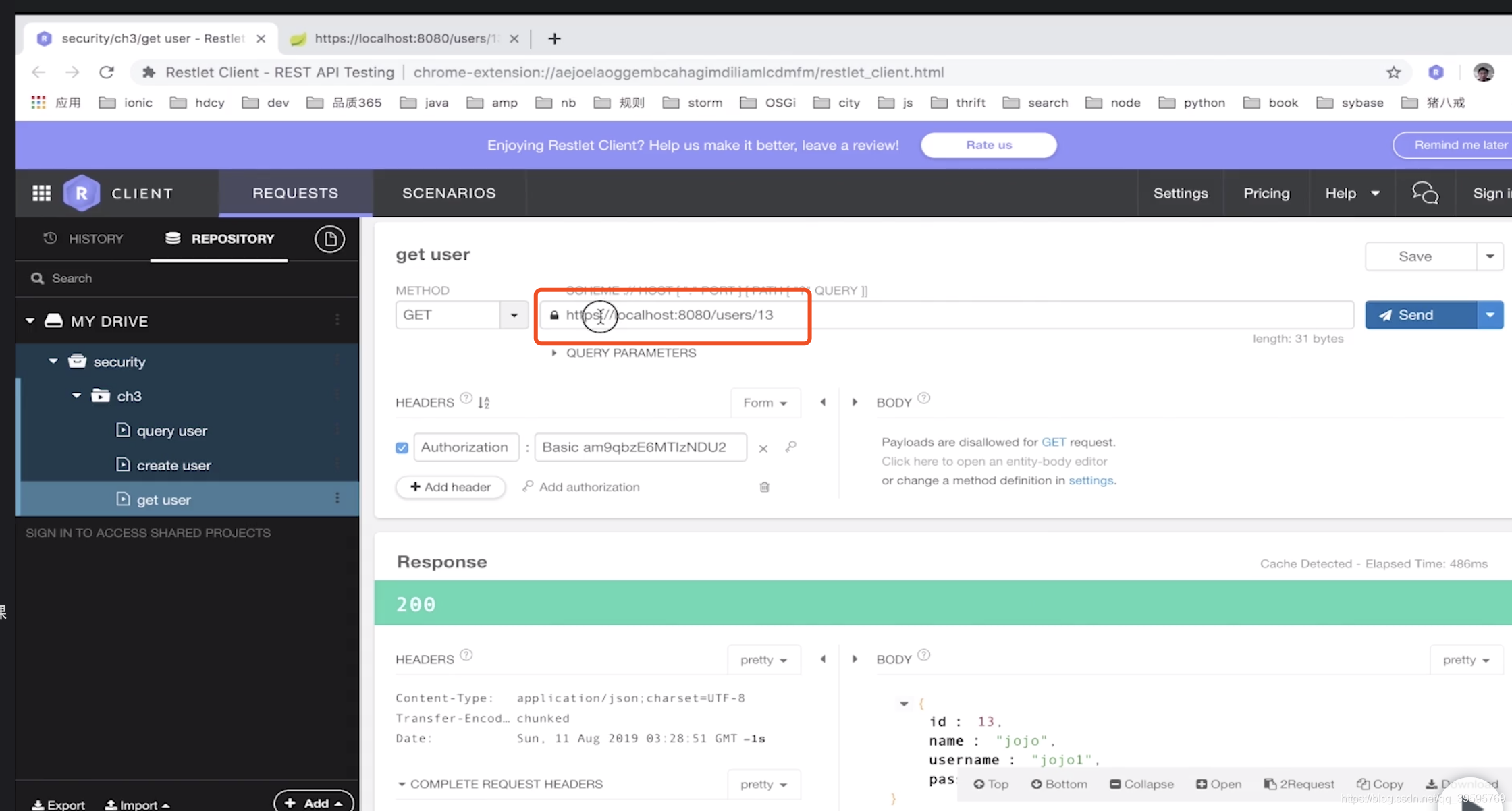Open response body pretty dropdown
Screen dimensions: 1512x811
click(x=1465, y=660)
